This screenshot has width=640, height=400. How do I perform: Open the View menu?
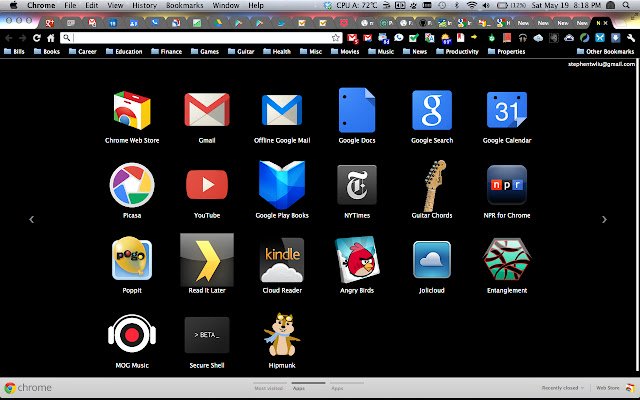click(115, 5)
